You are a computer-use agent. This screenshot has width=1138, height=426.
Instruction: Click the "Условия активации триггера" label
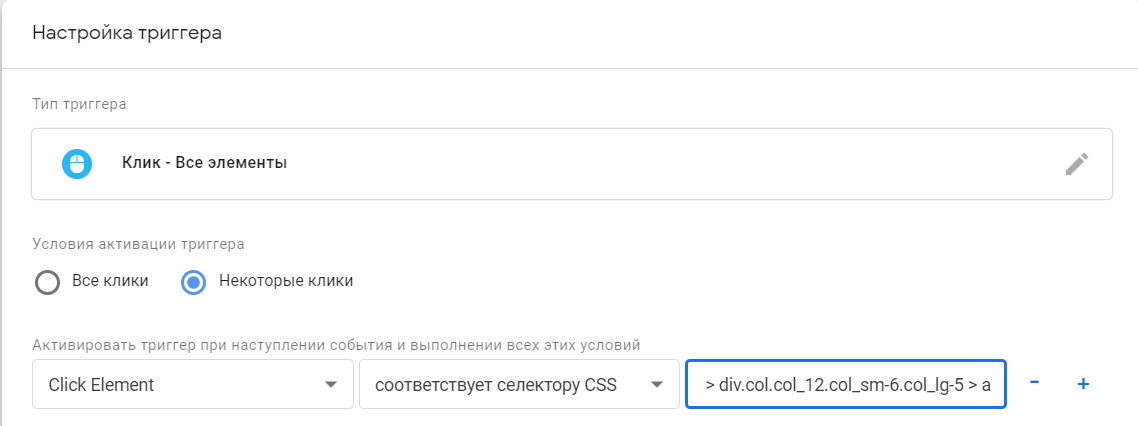pos(138,245)
